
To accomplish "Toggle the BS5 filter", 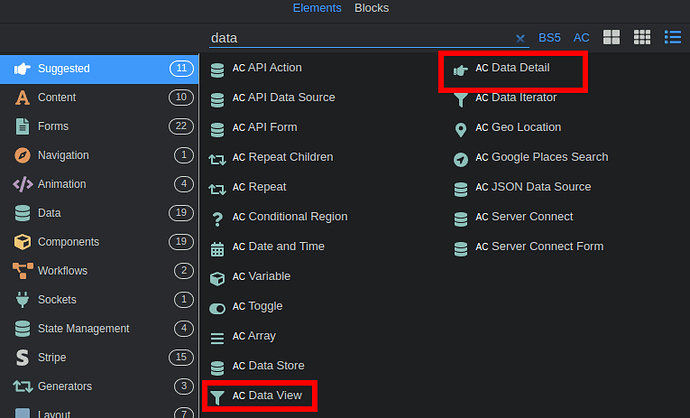I will pos(549,38).
